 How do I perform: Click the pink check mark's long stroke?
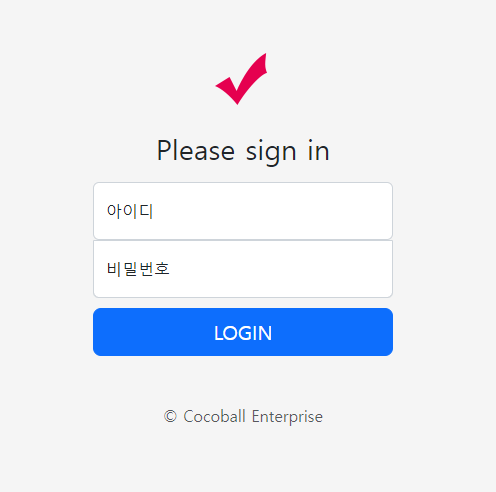tap(253, 77)
